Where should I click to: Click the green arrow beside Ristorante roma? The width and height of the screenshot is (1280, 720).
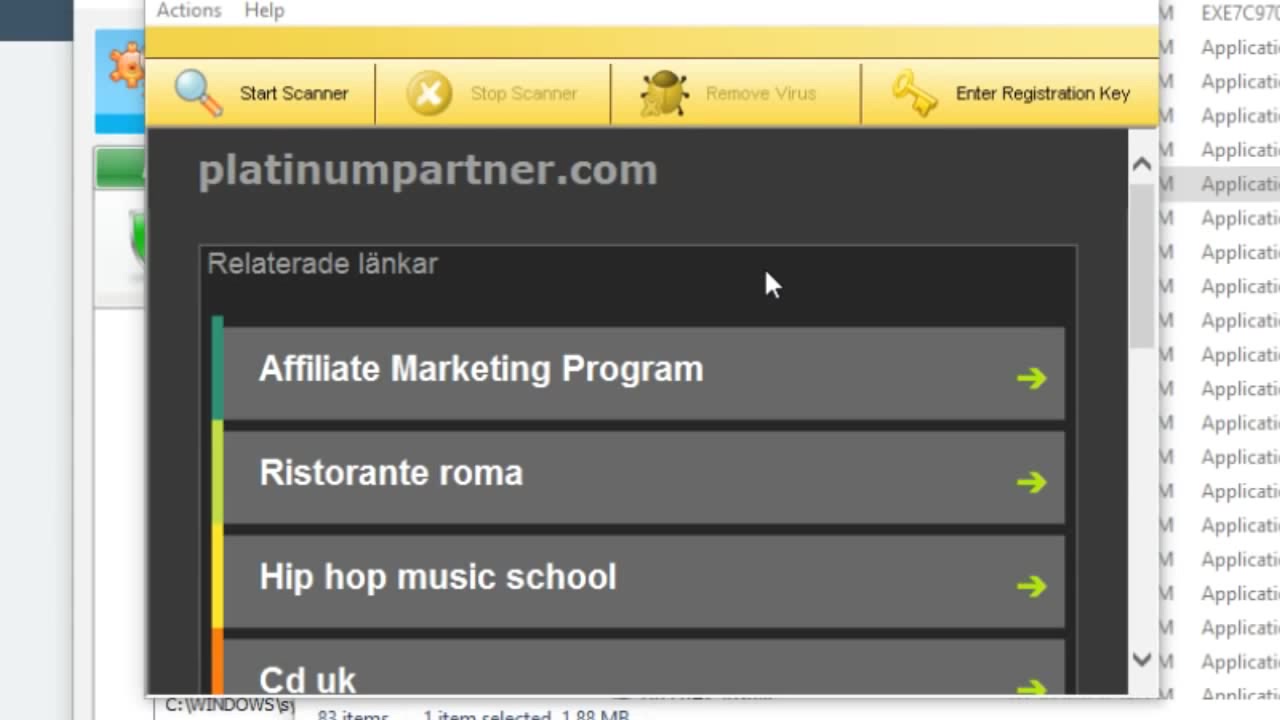pyautogui.click(x=1031, y=482)
